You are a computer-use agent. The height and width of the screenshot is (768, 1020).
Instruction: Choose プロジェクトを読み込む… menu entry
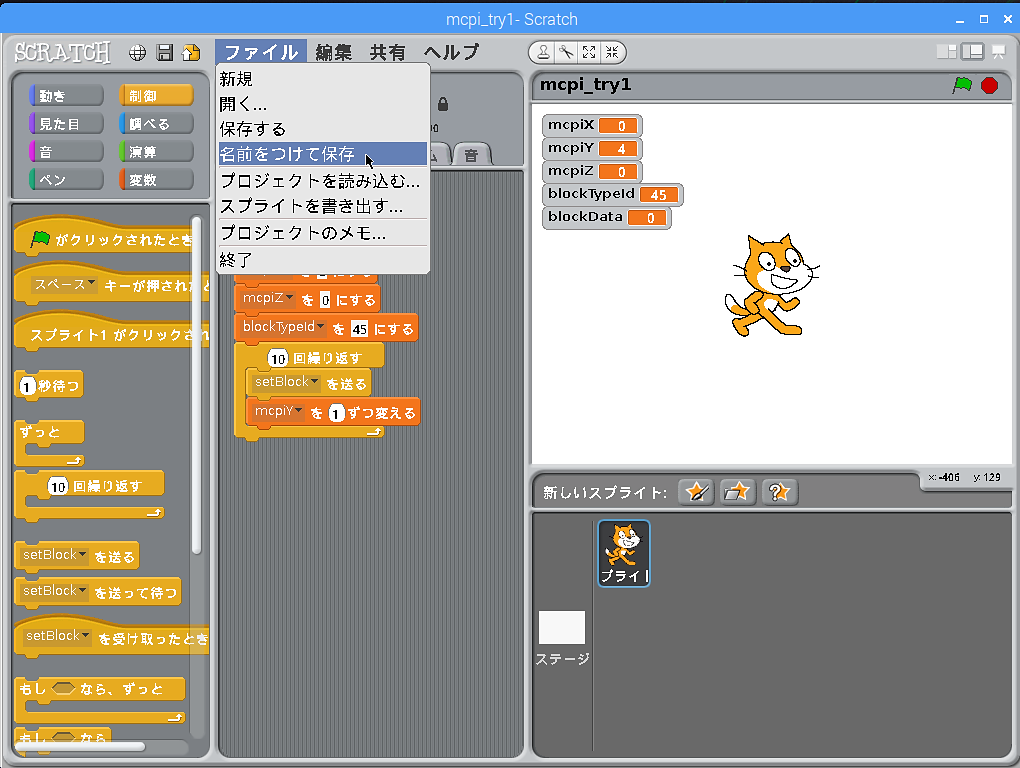(323, 181)
